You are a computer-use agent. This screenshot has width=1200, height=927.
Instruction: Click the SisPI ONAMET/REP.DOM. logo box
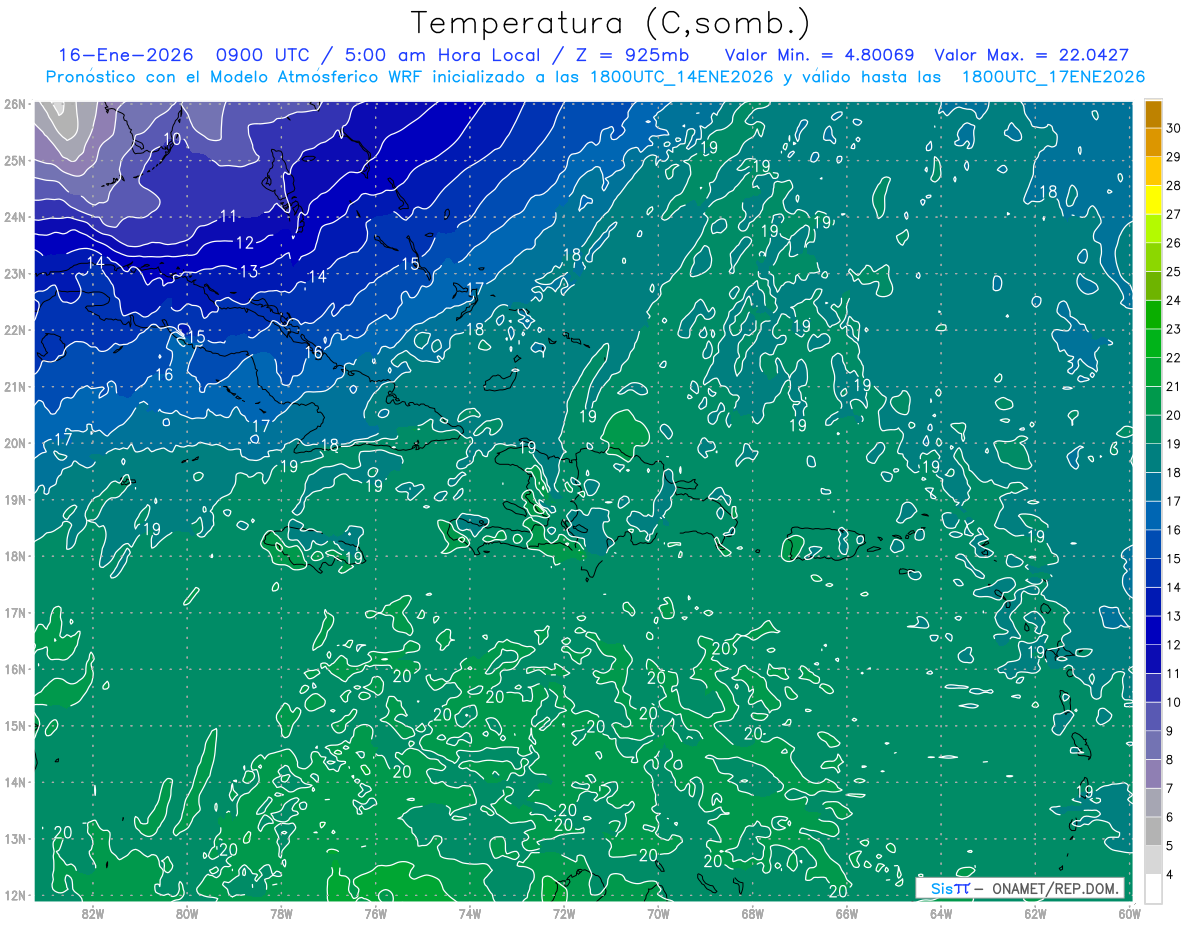click(x=1020, y=888)
